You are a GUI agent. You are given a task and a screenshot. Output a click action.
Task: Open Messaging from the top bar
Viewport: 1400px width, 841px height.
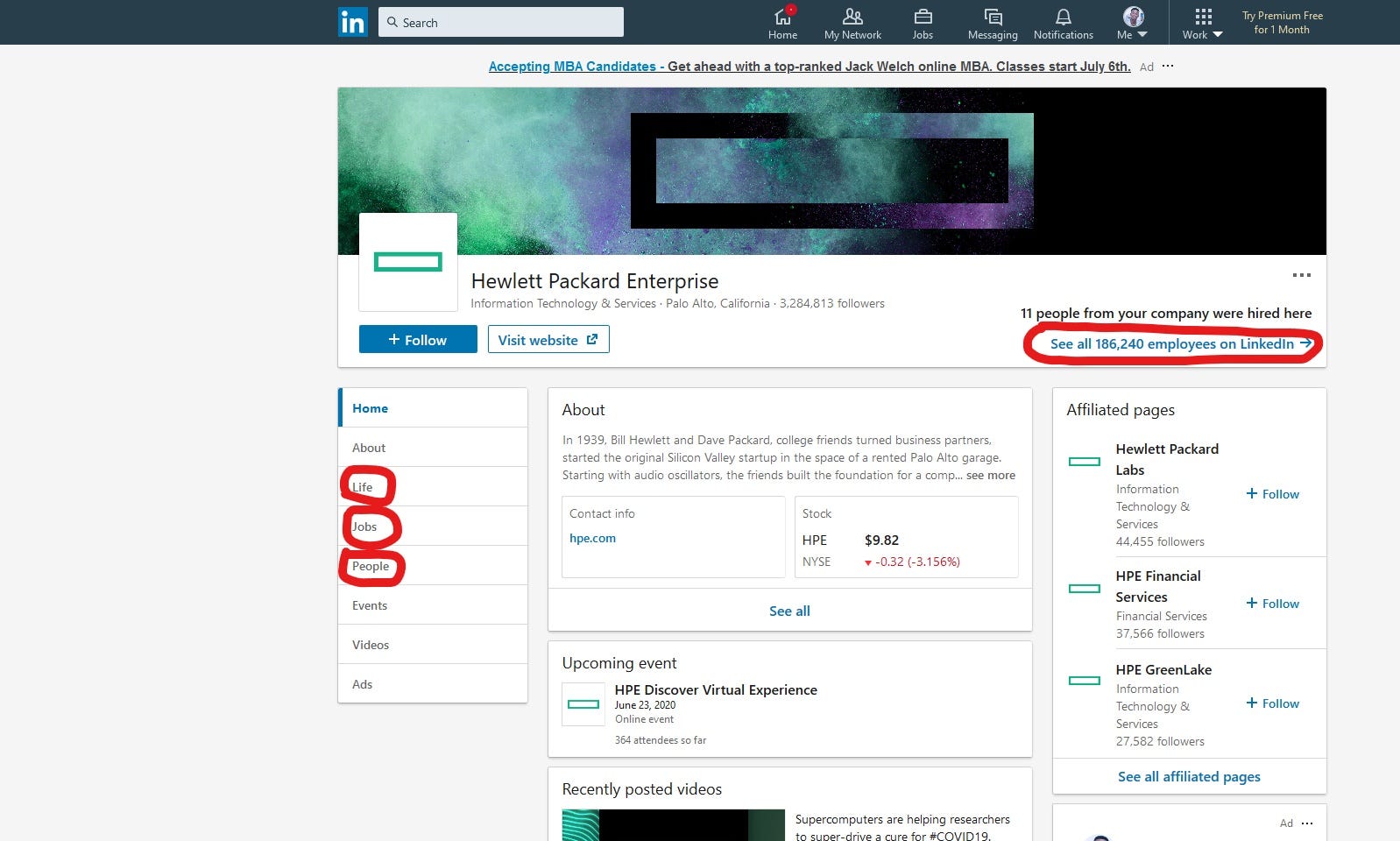(993, 24)
